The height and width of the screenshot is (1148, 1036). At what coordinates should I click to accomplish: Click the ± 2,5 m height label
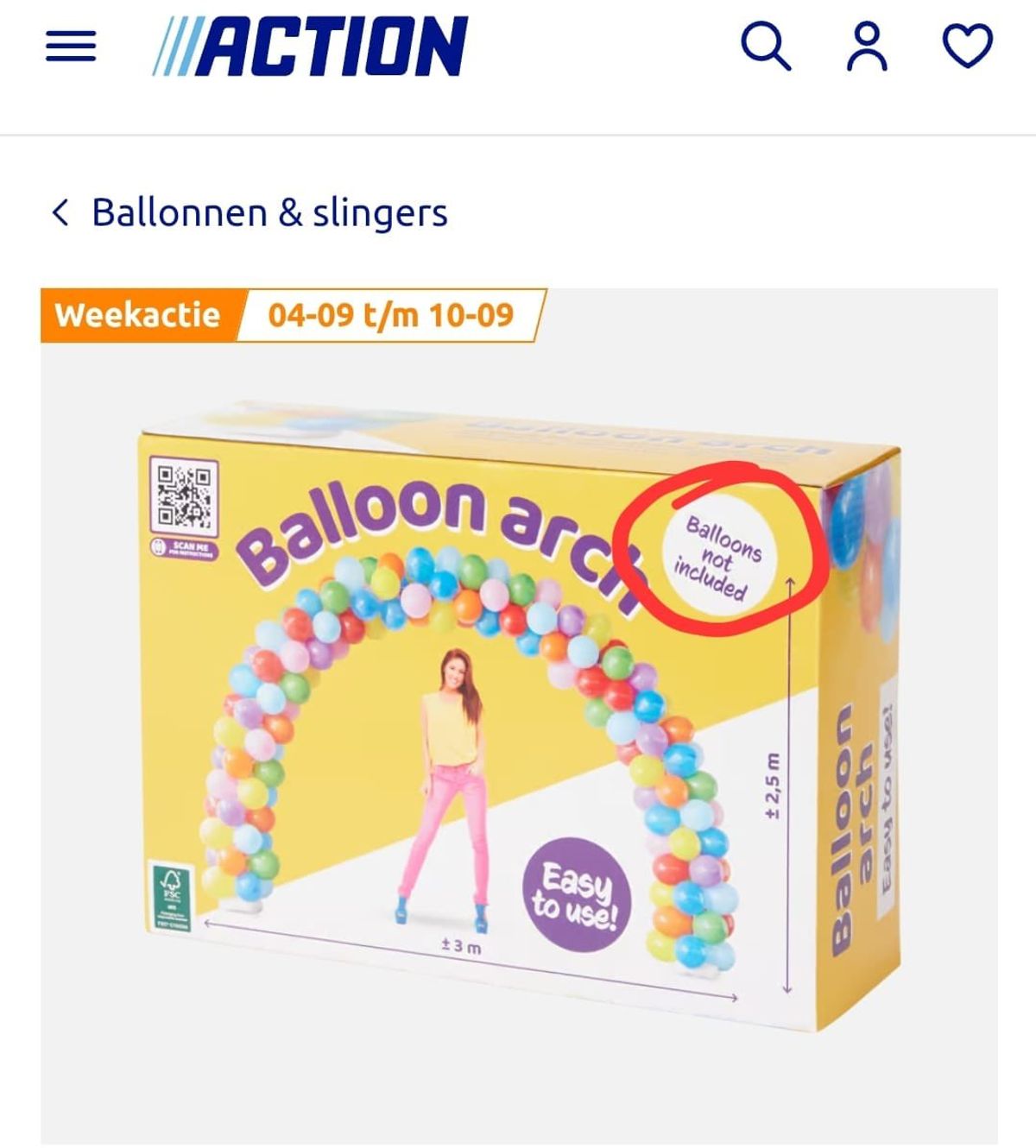coord(772,786)
